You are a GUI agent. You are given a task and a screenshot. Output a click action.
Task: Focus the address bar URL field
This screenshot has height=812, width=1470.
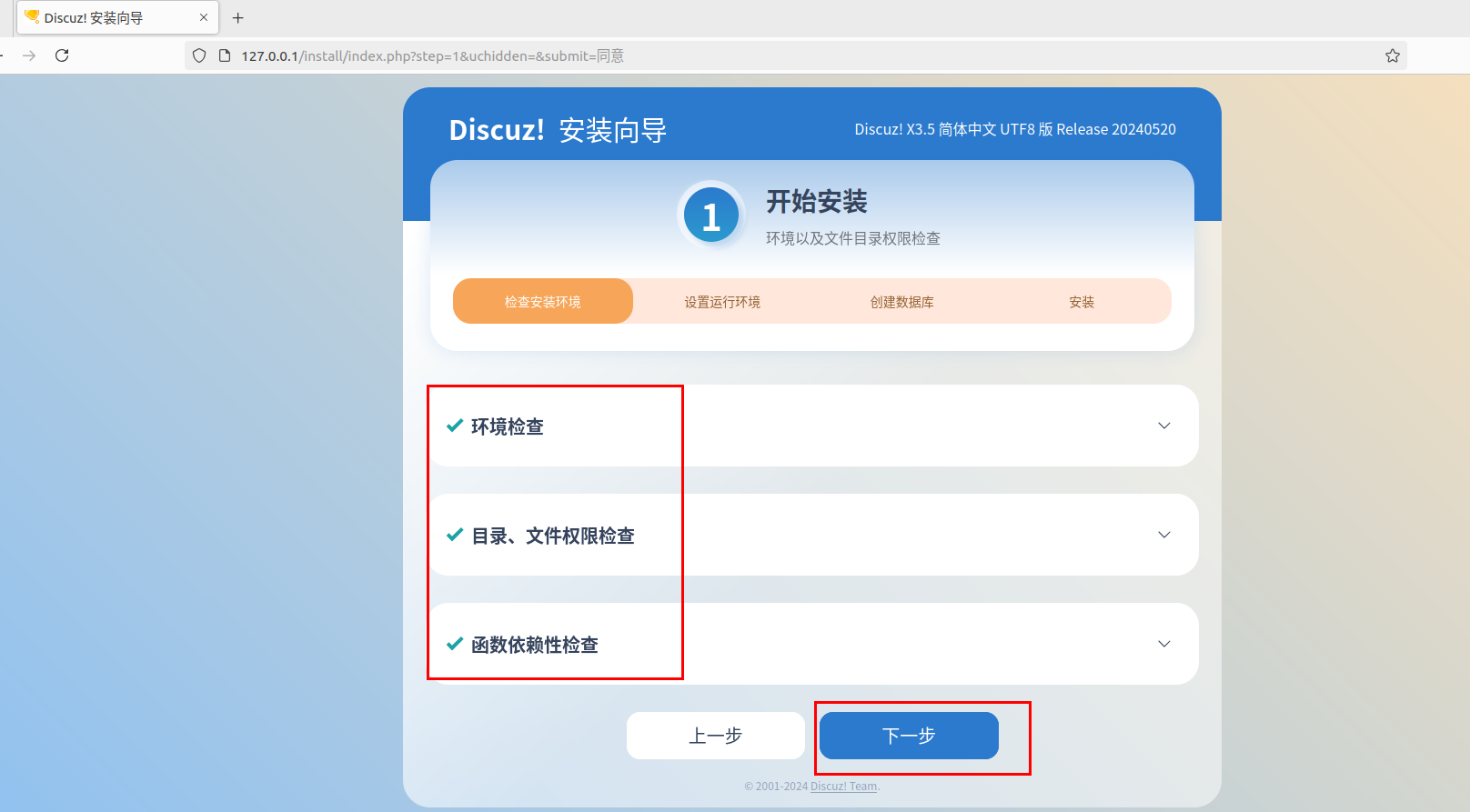[x=796, y=55]
